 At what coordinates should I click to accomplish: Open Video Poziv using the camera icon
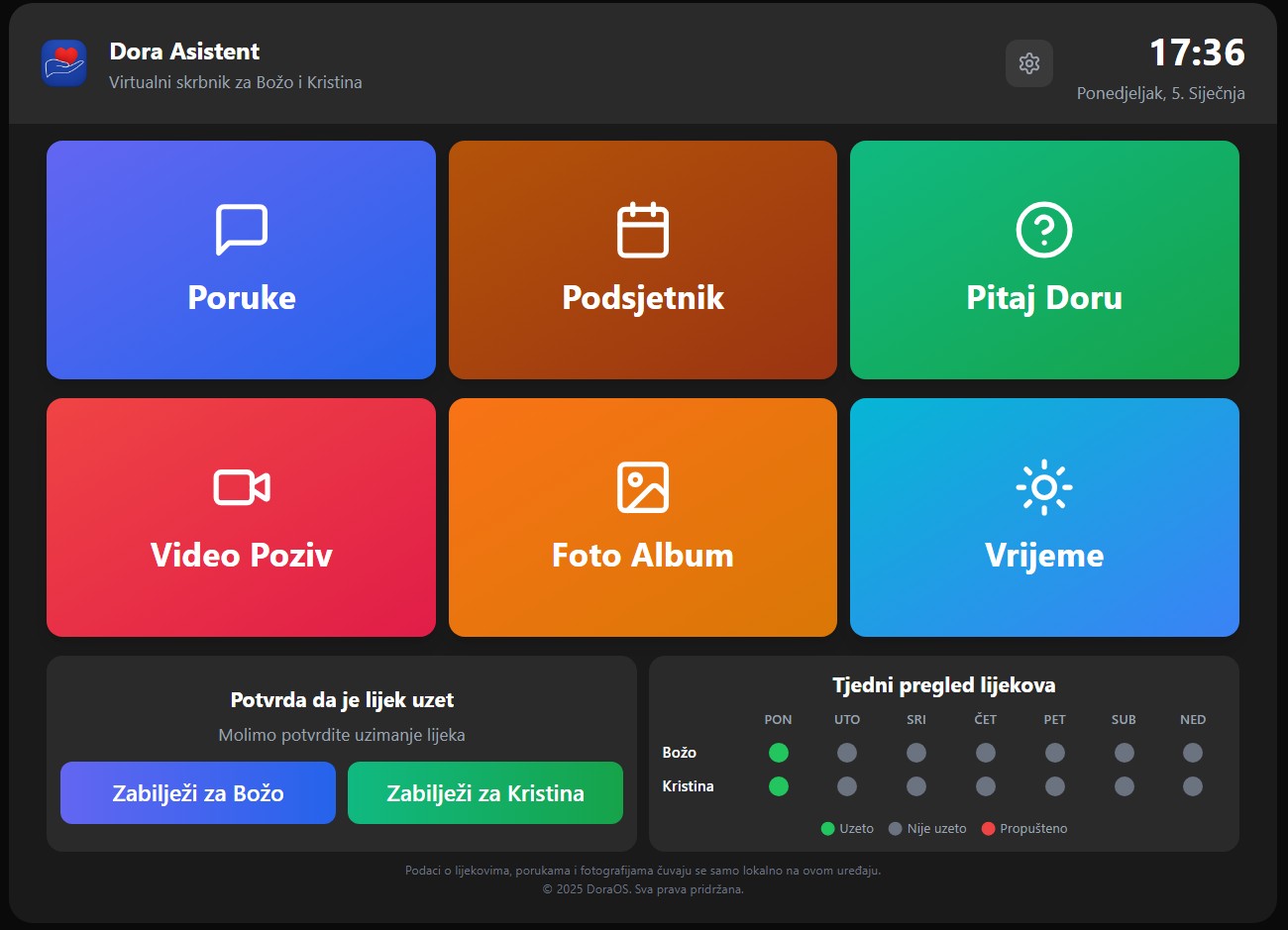tap(241, 486)
